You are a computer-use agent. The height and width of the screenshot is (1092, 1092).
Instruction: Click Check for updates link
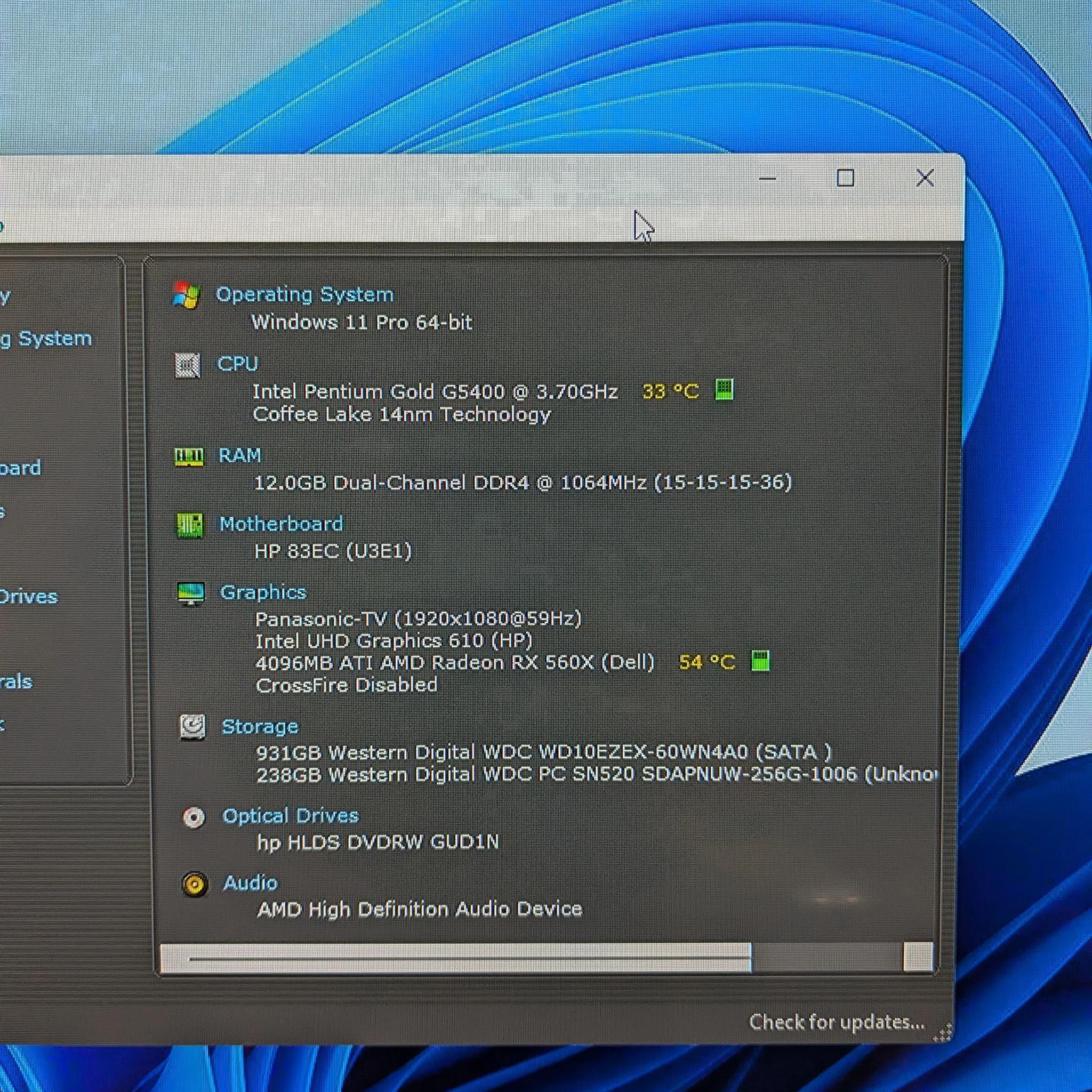(837, 1022)
